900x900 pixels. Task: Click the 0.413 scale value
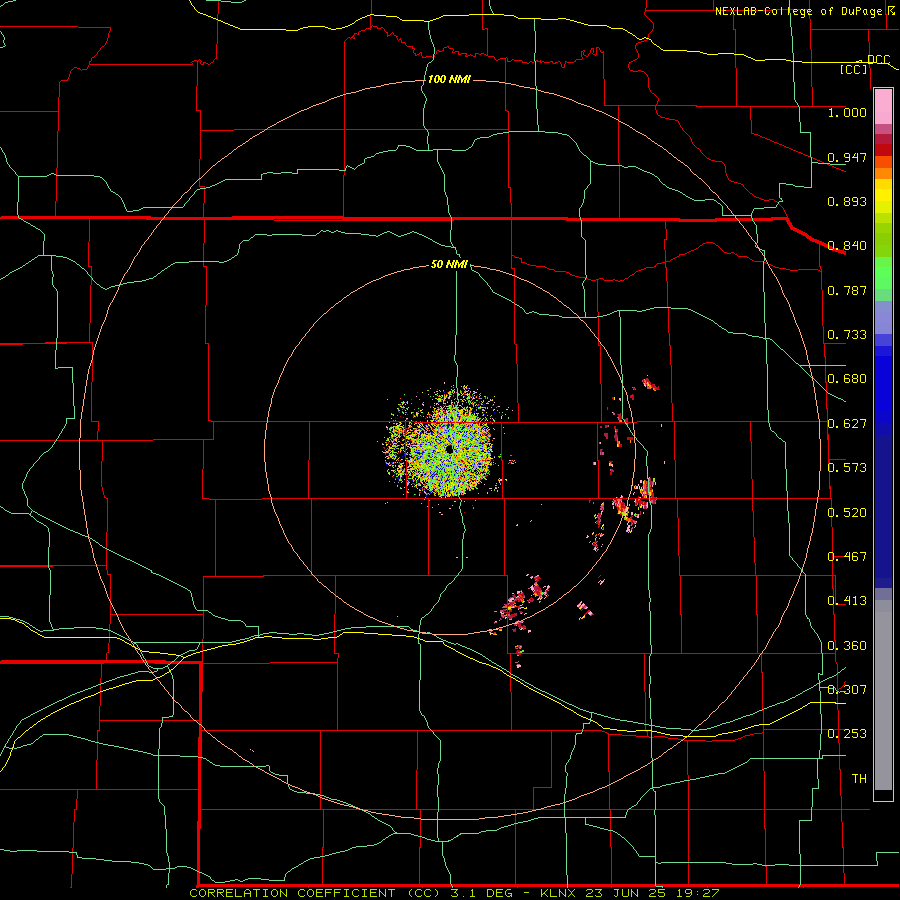click(x=847, y=601)
